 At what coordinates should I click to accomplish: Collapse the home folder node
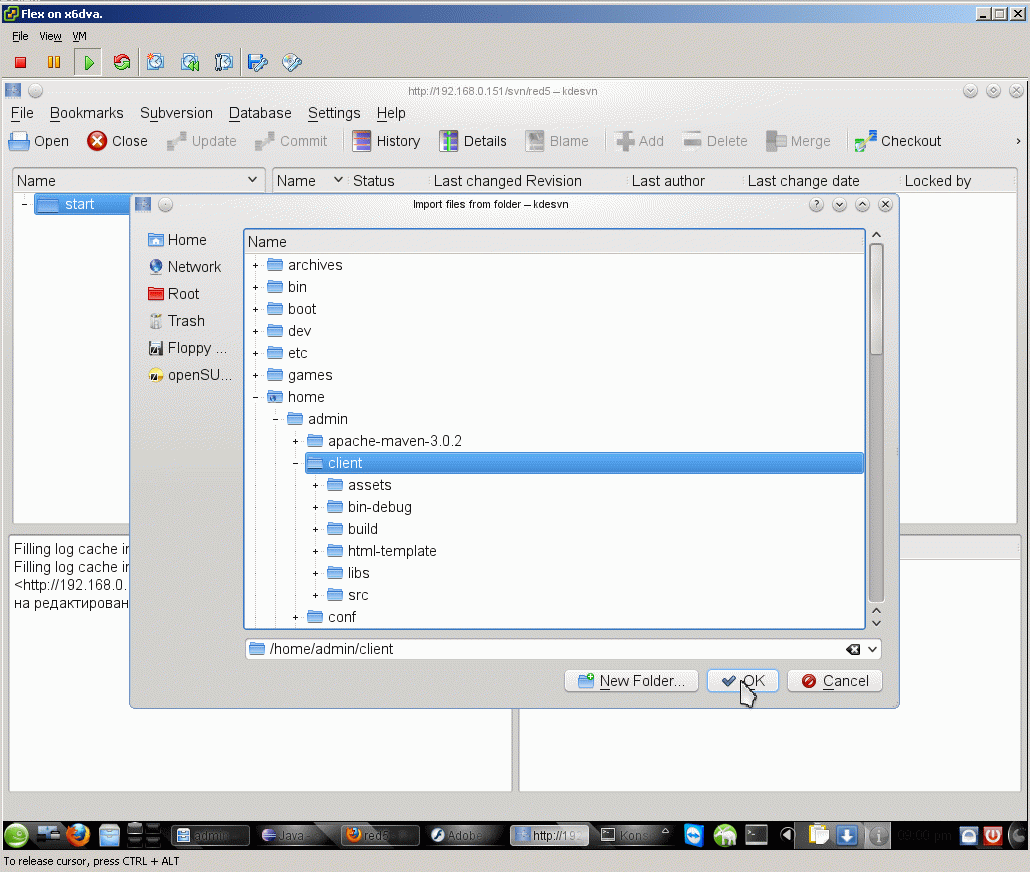tap(256, 398)
